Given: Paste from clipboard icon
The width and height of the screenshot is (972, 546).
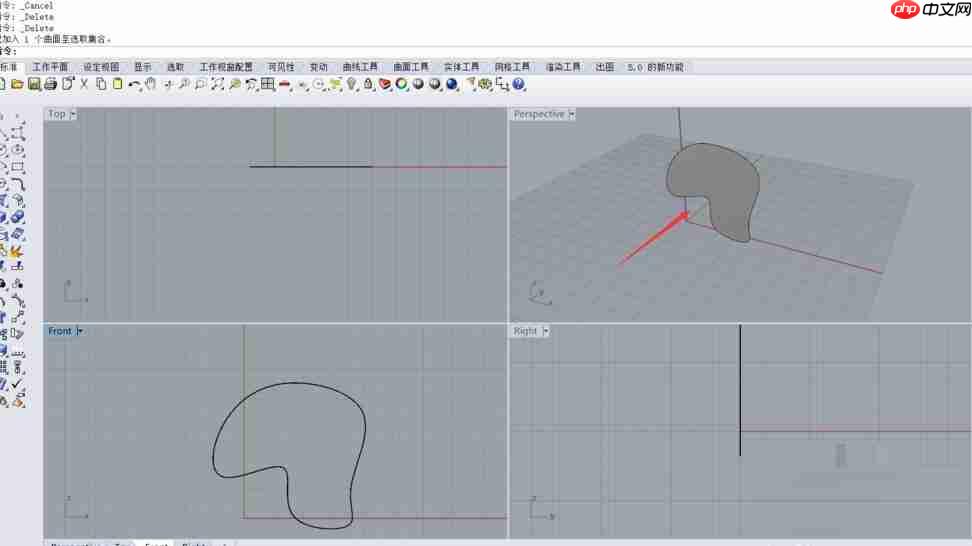Looking at the screenshot, I should click(x=117, y=84).
